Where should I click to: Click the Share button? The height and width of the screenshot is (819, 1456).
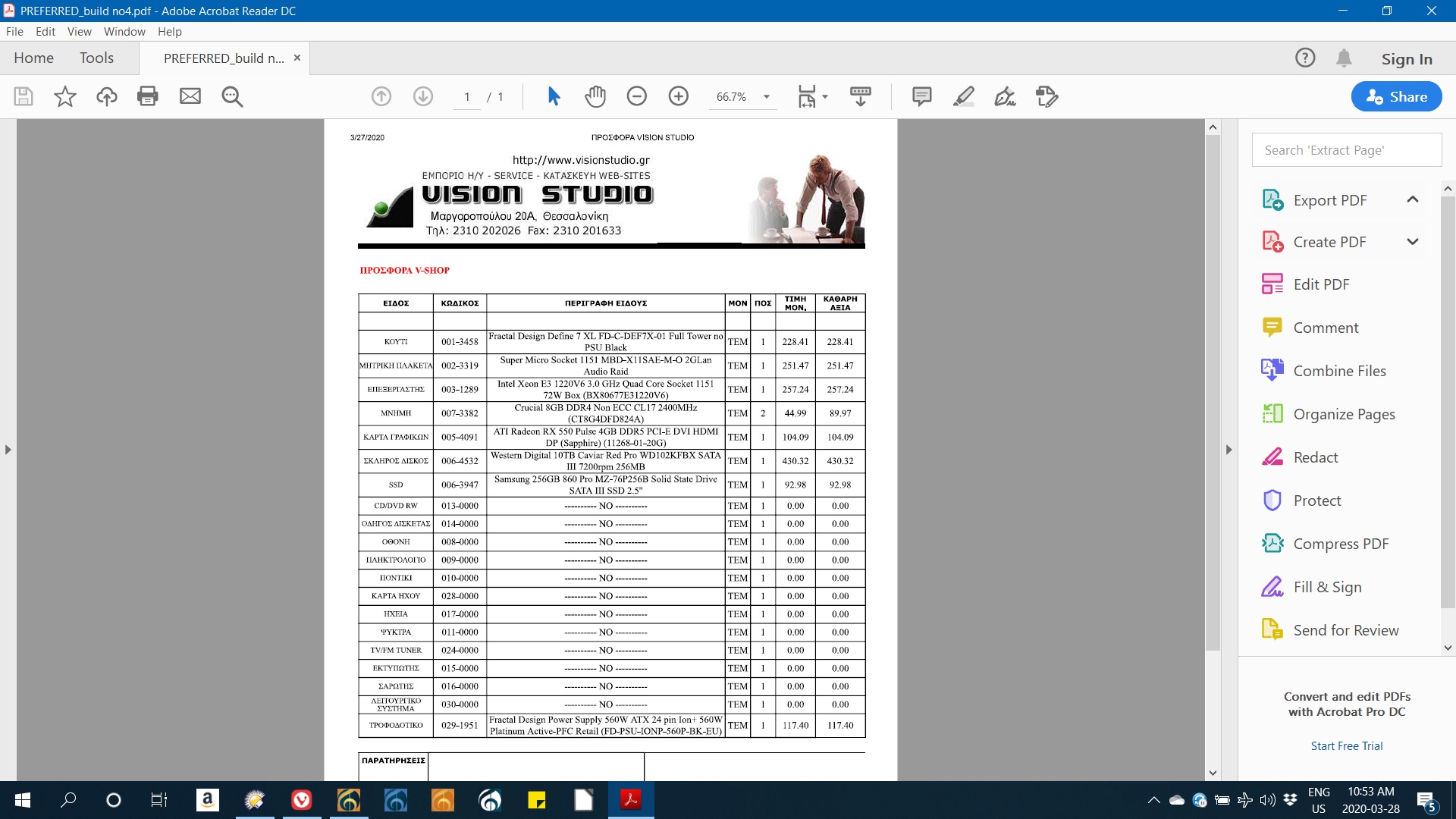(1396, 96)
